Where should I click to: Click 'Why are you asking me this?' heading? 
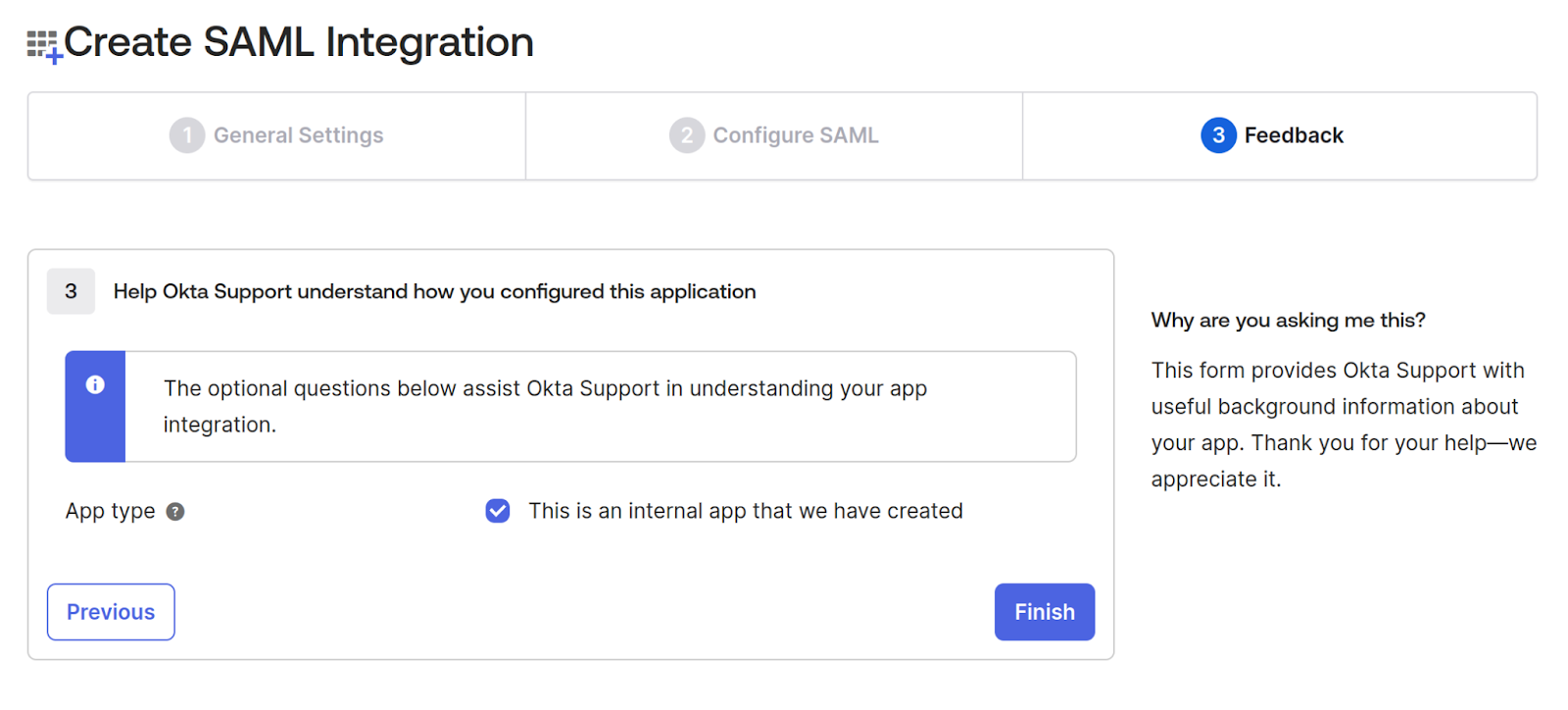[x=1288, y=321]
